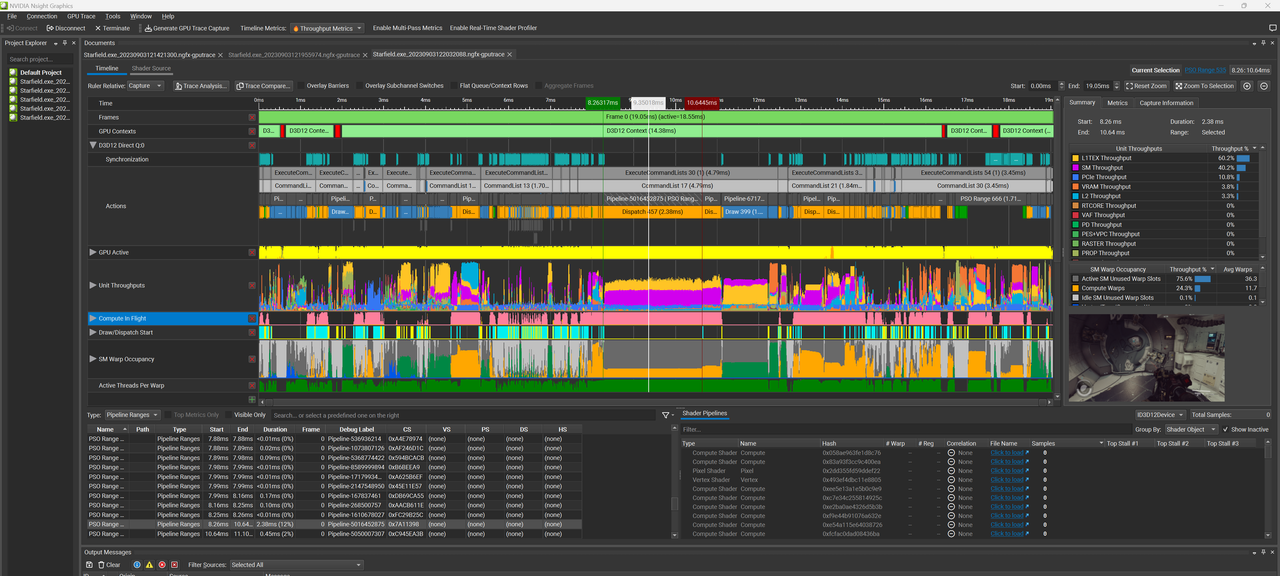Expand the GPU Active row
Screen dimensions: 1280x576
(94, 252)
